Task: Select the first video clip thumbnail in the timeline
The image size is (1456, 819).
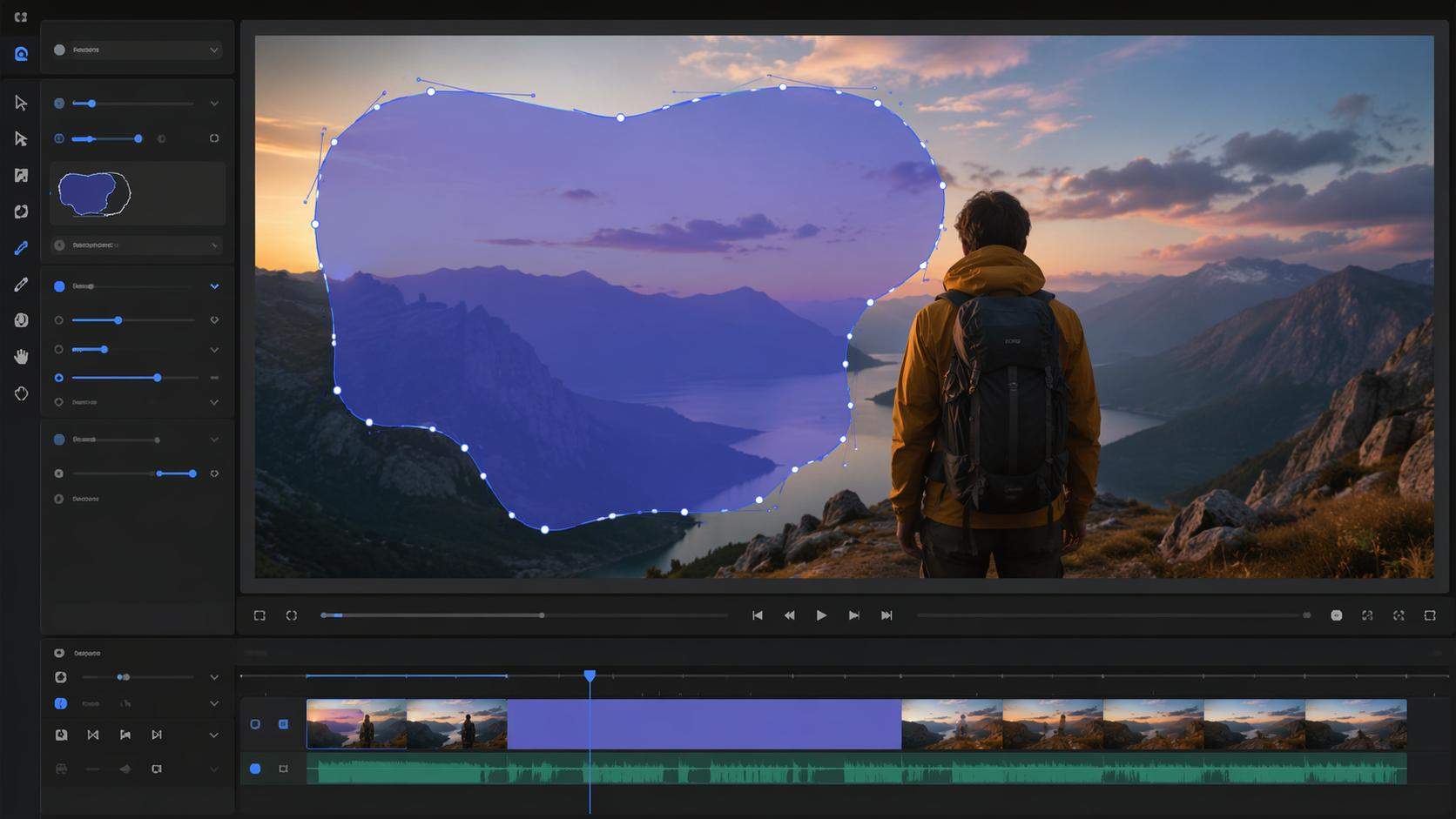Action: coord(356,724)
